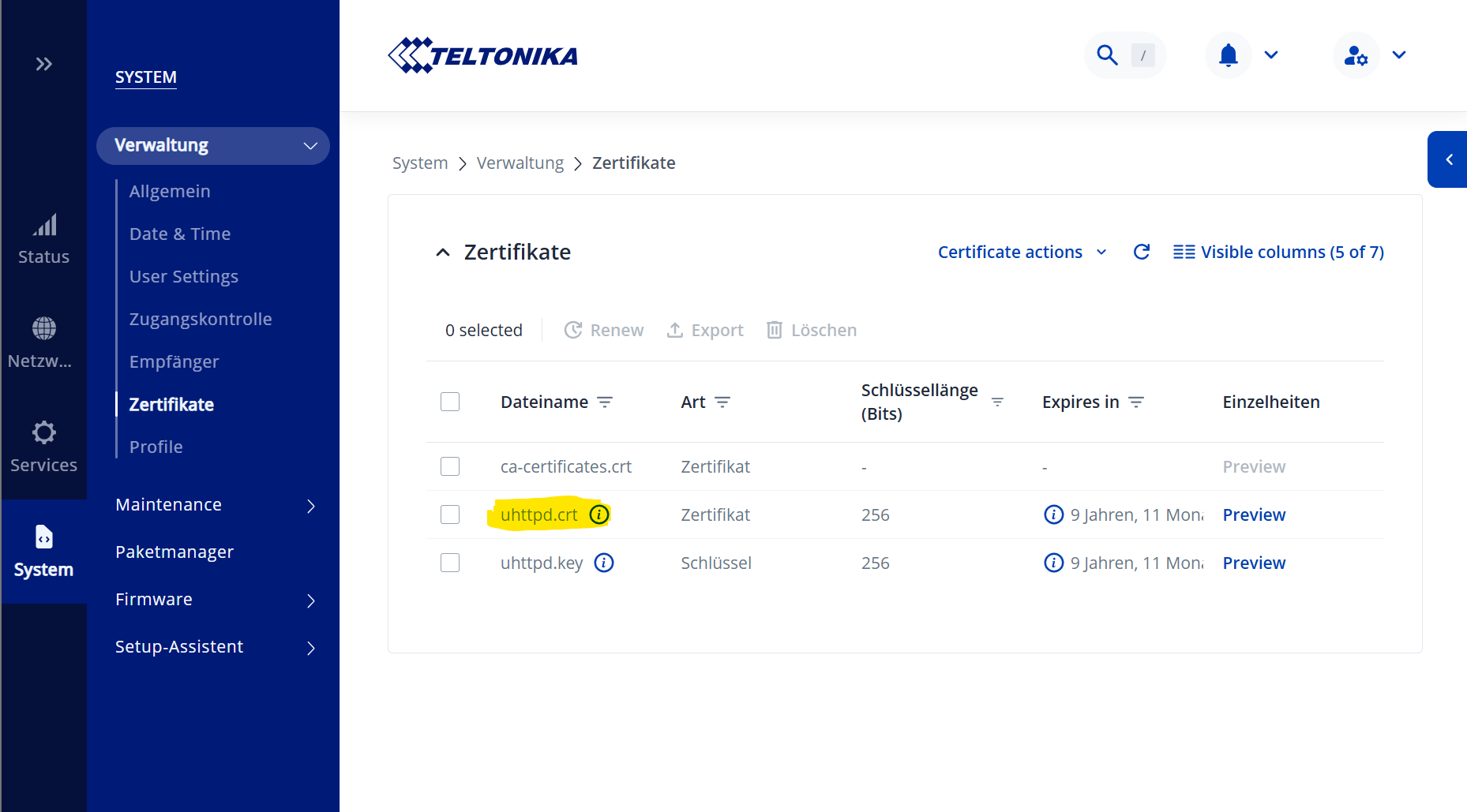The width and height of the screenshot is (1467, 812).
Task: Refresh the certificates list
Action: (1141, 252)
